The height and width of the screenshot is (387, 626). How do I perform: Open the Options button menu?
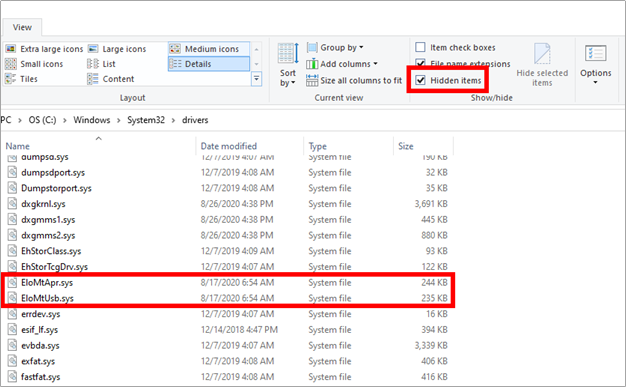coord(596,64)
